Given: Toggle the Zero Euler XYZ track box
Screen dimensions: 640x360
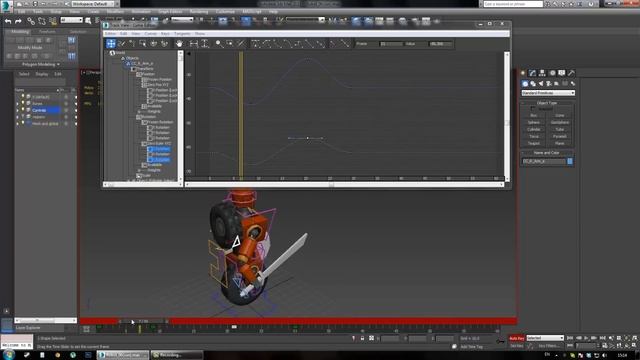Looking at the screenshot, I should pyautogui.click(x=144, y=144).
